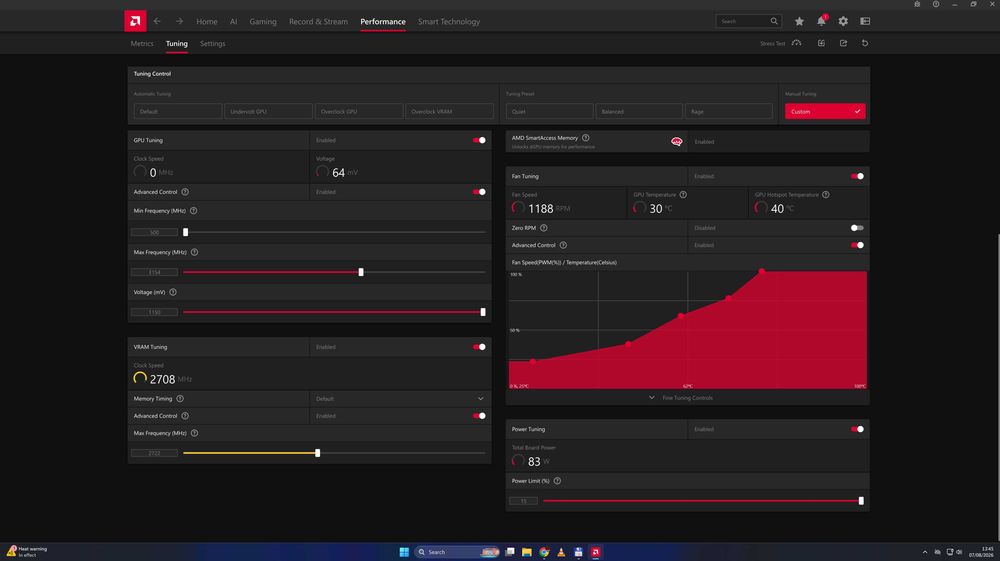Viewport: 1000px width, 561px height.
Task: Click the highest fan curve point
Action: 761,272
